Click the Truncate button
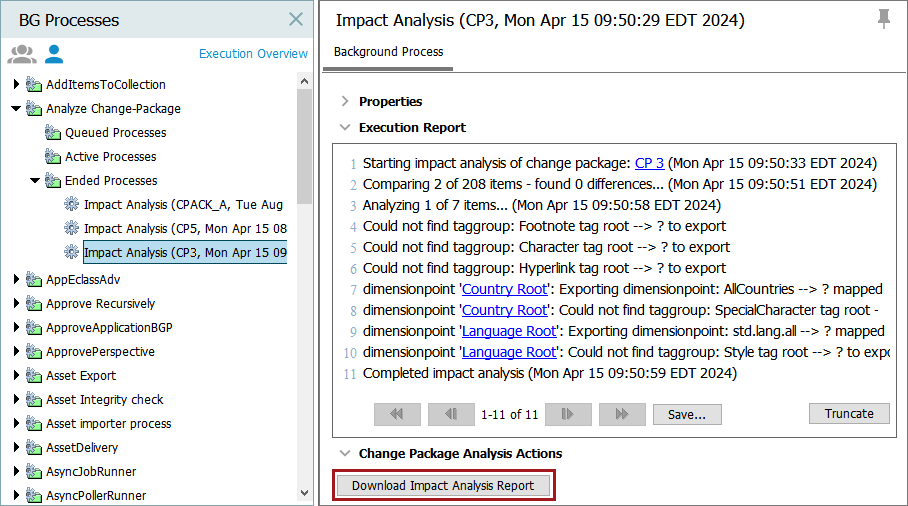 tap(849, 414)
